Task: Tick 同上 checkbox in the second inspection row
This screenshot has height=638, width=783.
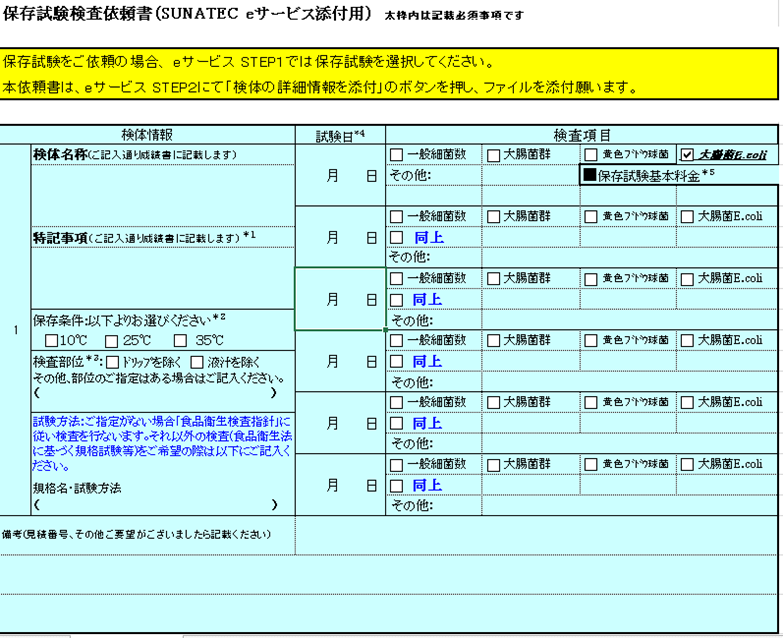Action: 397,238
